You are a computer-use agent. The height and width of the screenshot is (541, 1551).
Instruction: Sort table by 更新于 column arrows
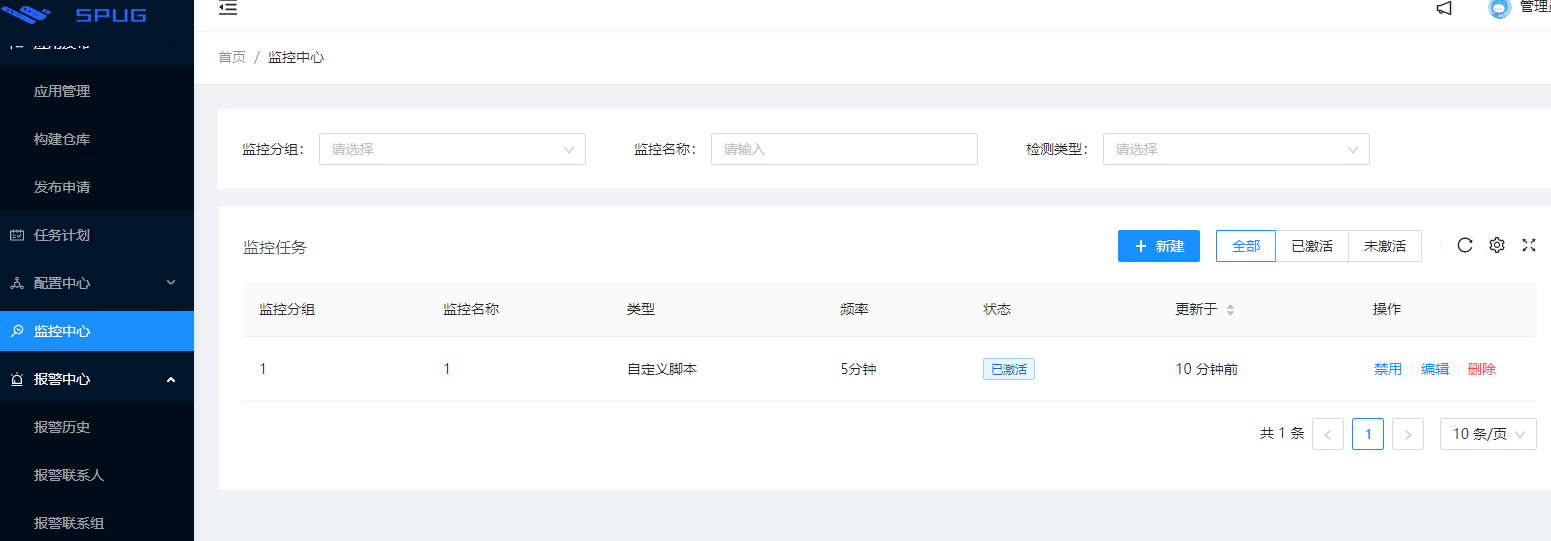click(1230, 310)
